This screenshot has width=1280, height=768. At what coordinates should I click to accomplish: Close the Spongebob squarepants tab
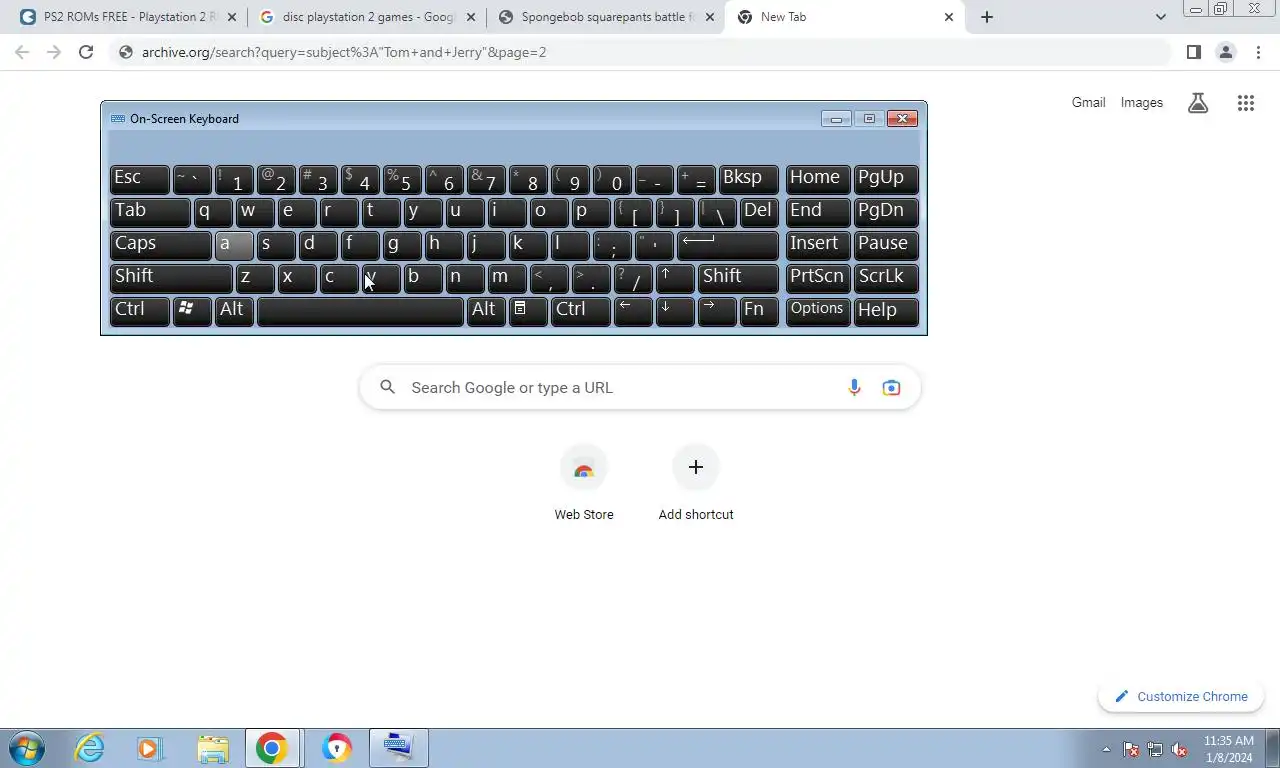click(x=710, y=17)
